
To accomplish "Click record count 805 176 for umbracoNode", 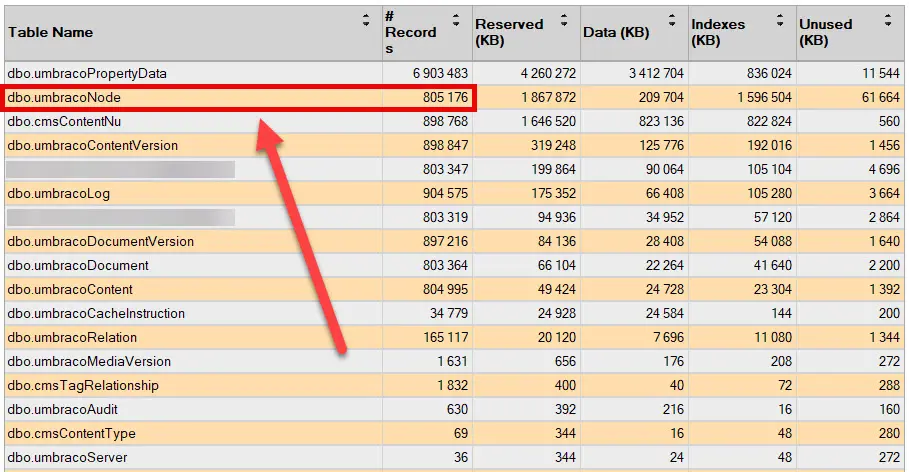I will [445, 97].
